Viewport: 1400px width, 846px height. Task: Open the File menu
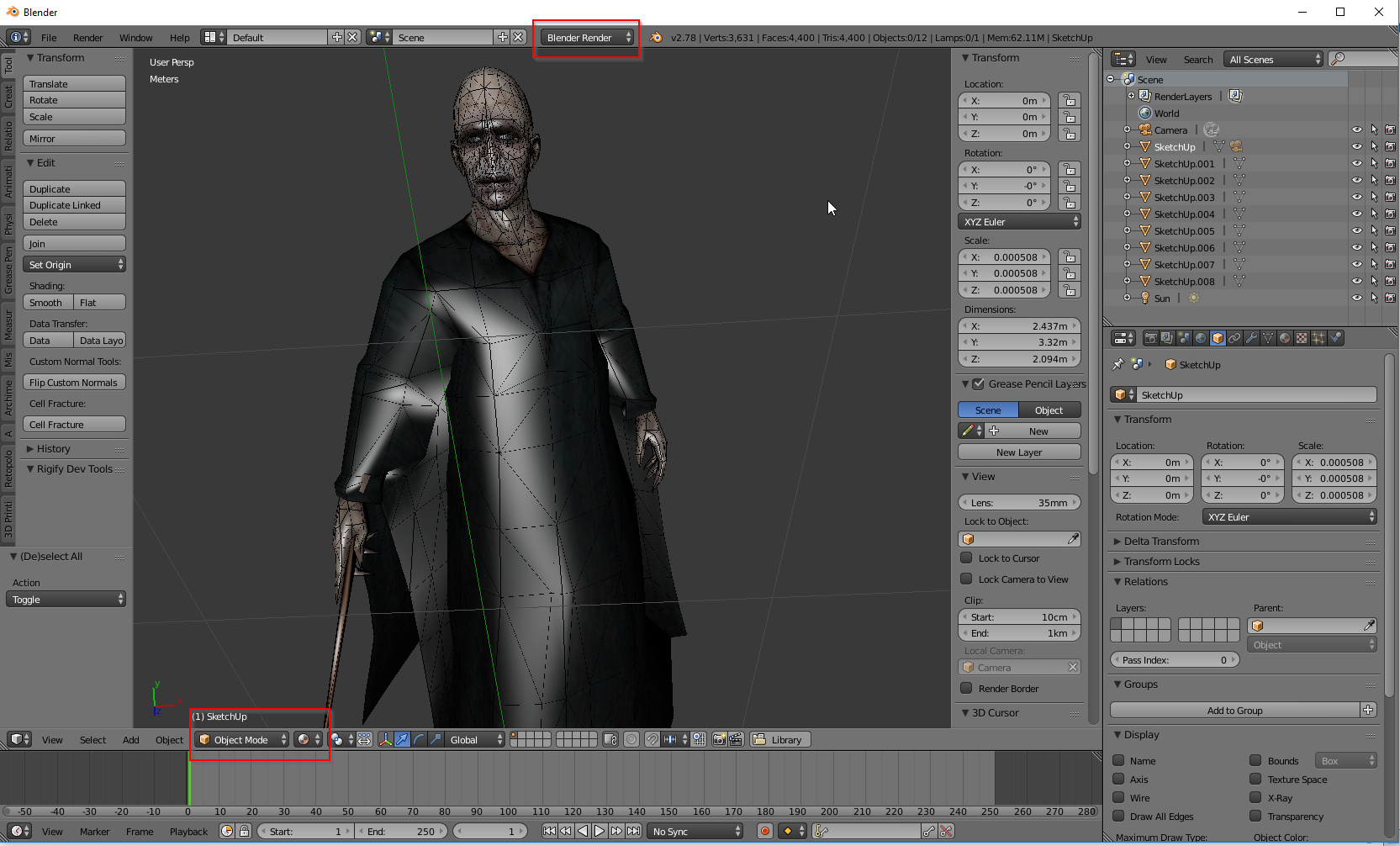(x=49, y=37)
